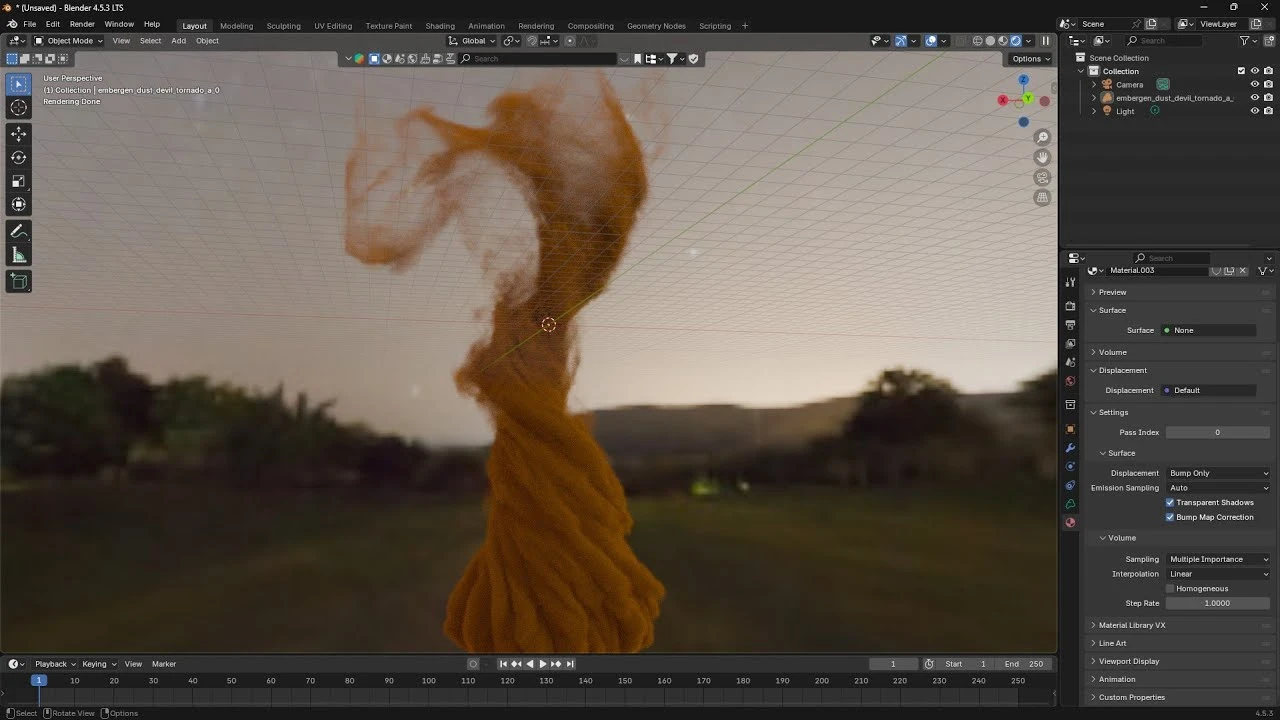
Task: Select the Cursor tool in the toolbar
Action: [x=19, y=108]
